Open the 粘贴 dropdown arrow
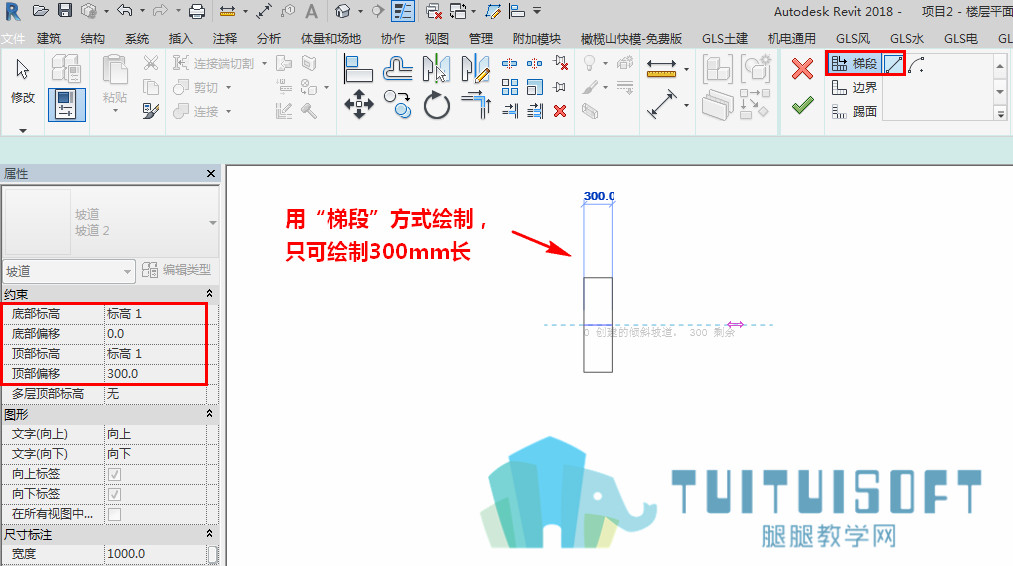 pyautogui.click(x=115, y=111)
